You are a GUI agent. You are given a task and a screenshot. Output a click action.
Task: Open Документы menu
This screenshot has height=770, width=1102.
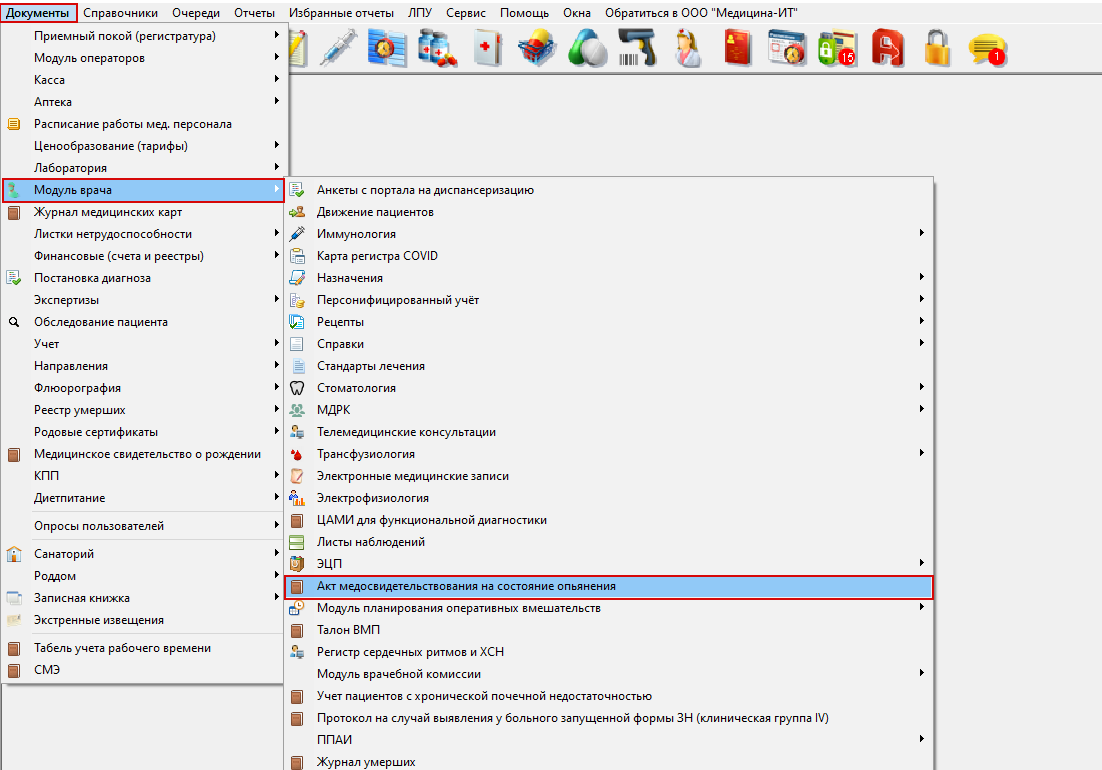(x=38, y=13)
